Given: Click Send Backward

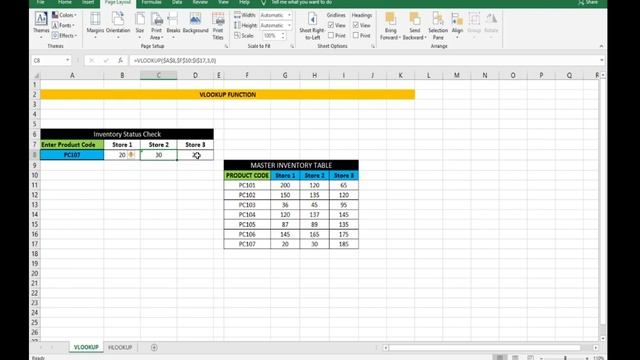Looking at the screenshot, I should [414, 25].
